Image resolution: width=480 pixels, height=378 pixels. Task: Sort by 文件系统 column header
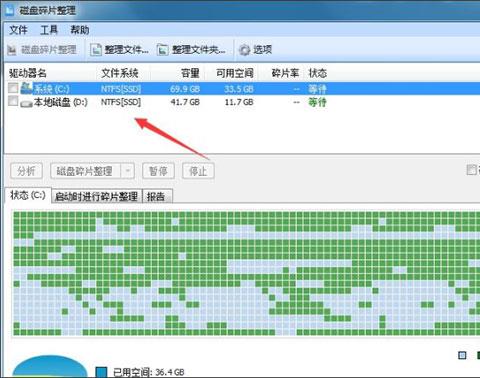pos(120,73)
